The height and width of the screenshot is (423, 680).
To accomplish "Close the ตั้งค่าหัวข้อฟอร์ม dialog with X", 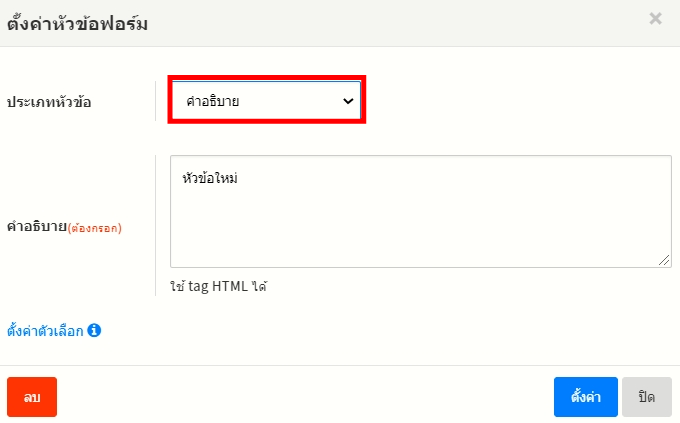I will pos(655,18).
